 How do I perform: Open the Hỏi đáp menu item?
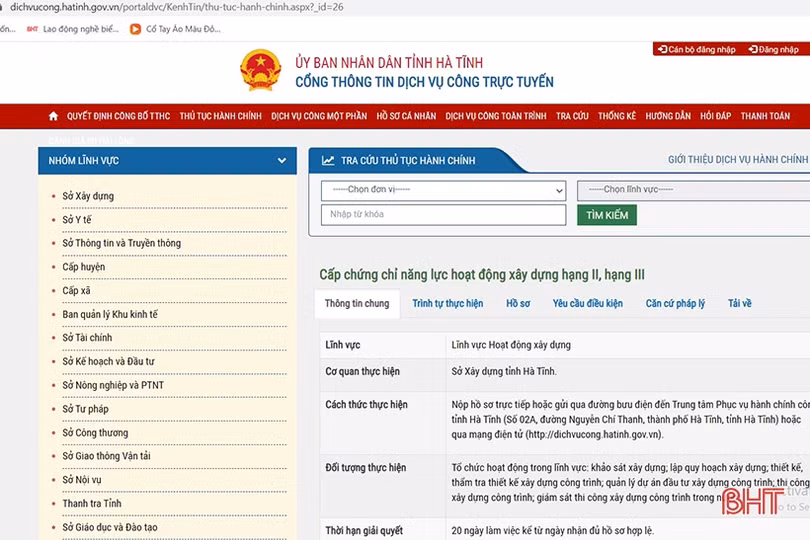pyautogui.click(x=715, y=116)
